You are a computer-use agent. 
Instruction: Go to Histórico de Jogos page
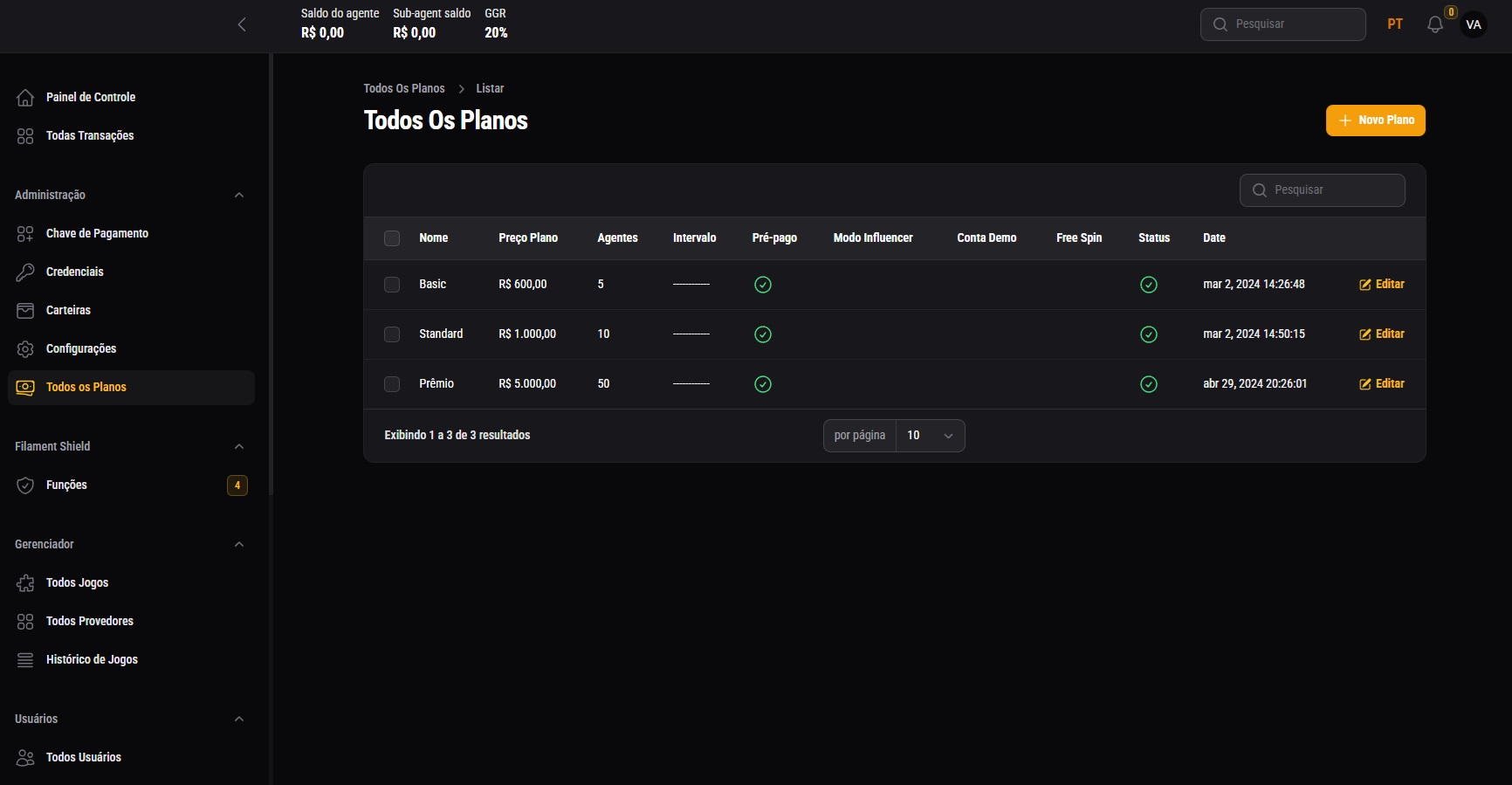coord(92,660)
